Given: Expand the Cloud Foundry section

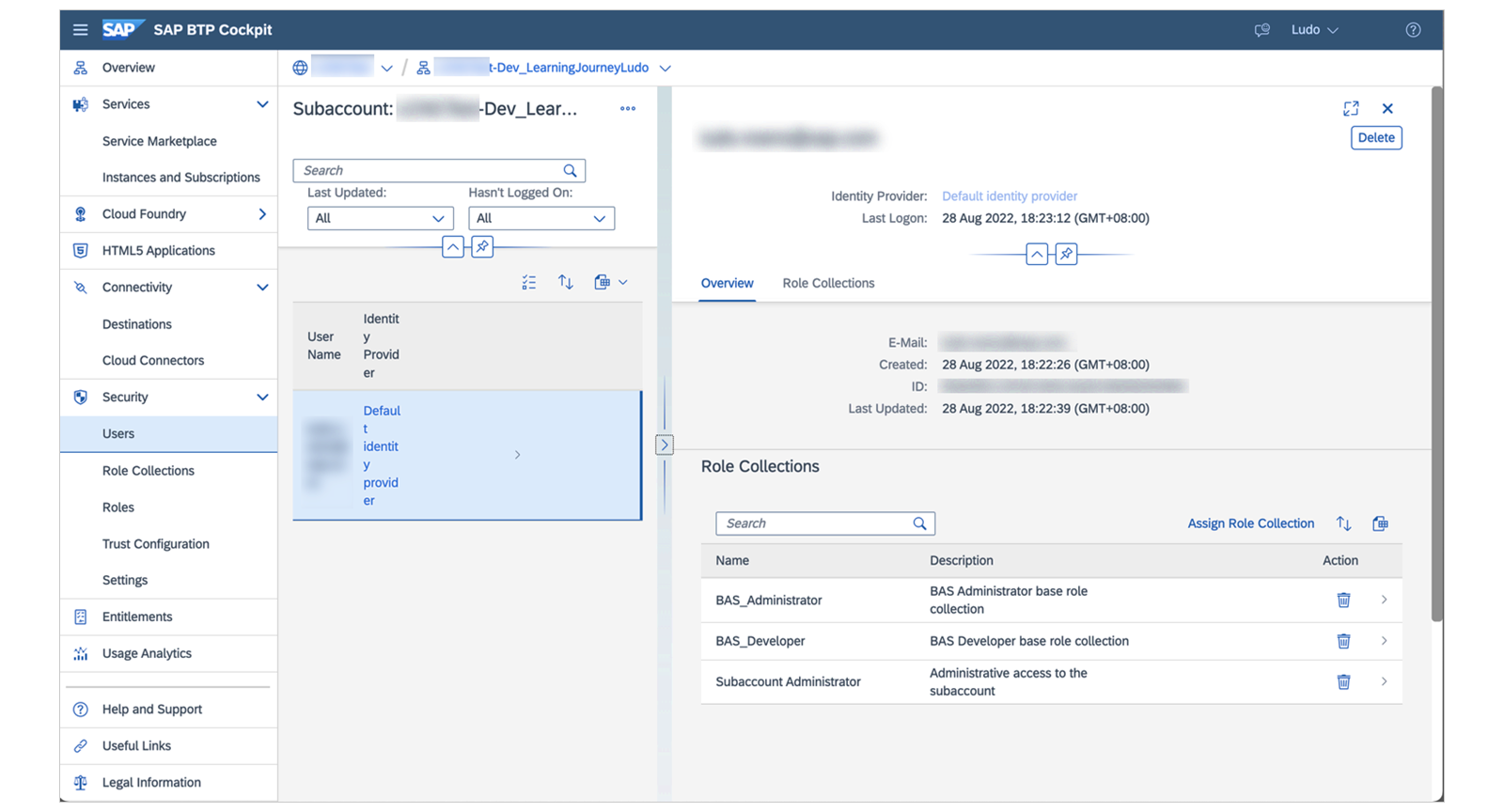Looking at the screenshot, I should (262, 214).
